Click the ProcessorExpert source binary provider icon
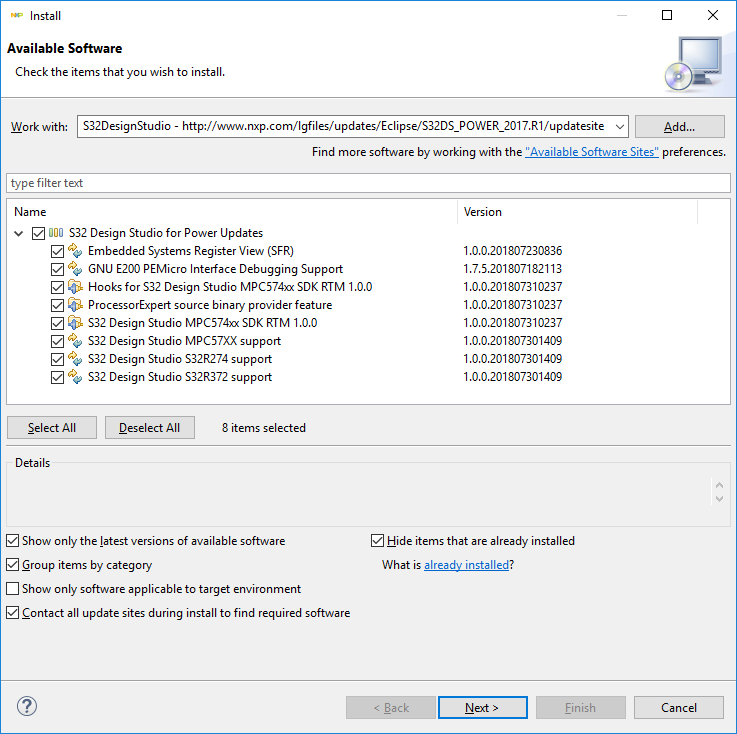737x734 pixels. coord(75,305)
